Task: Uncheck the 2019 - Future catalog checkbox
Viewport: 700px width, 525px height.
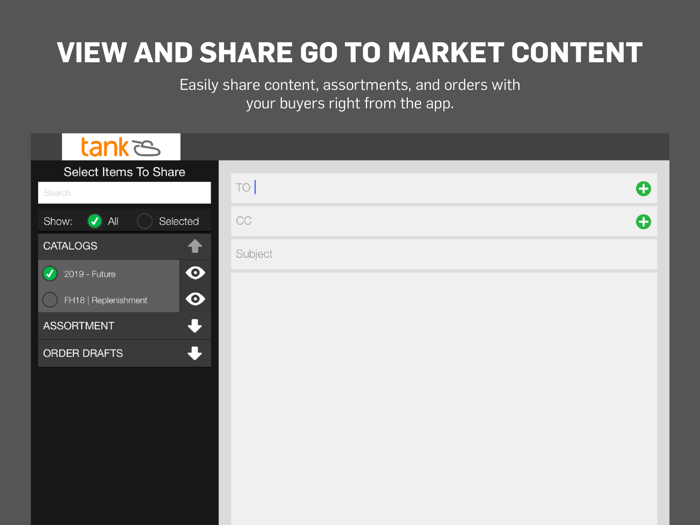Action: (x=50, y=273)
